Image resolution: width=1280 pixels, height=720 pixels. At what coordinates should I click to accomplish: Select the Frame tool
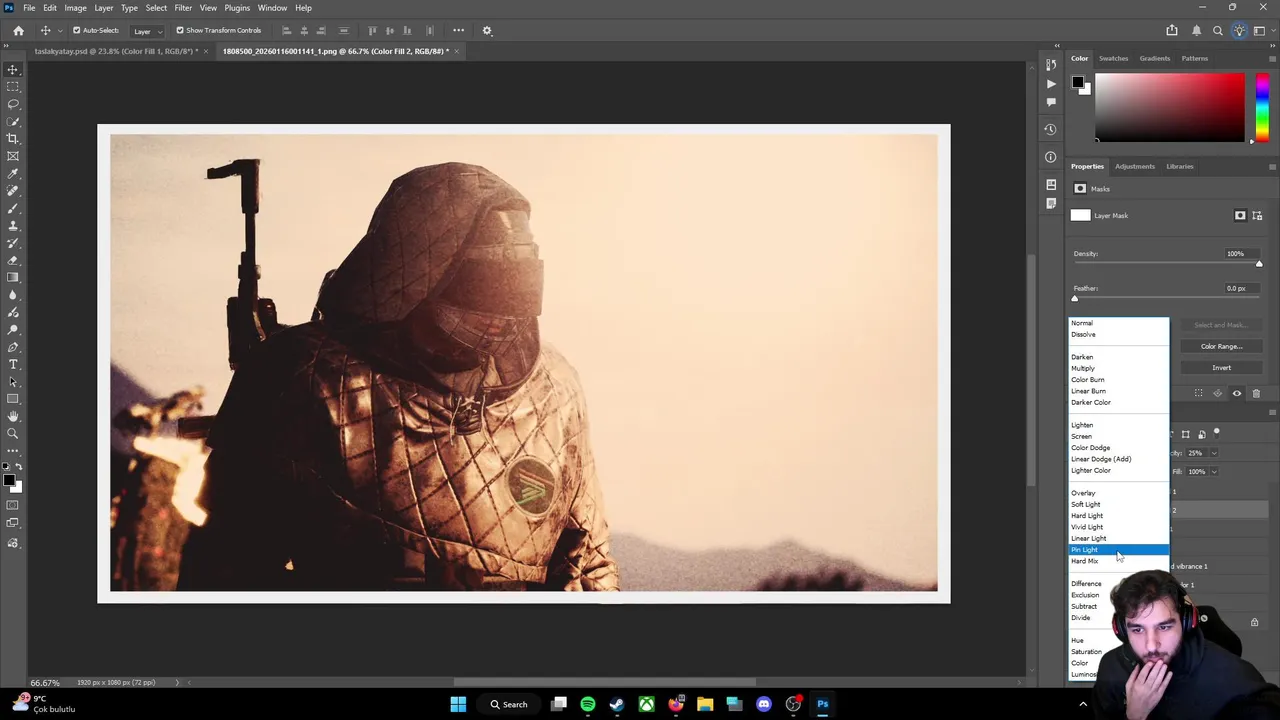[13, 156]
